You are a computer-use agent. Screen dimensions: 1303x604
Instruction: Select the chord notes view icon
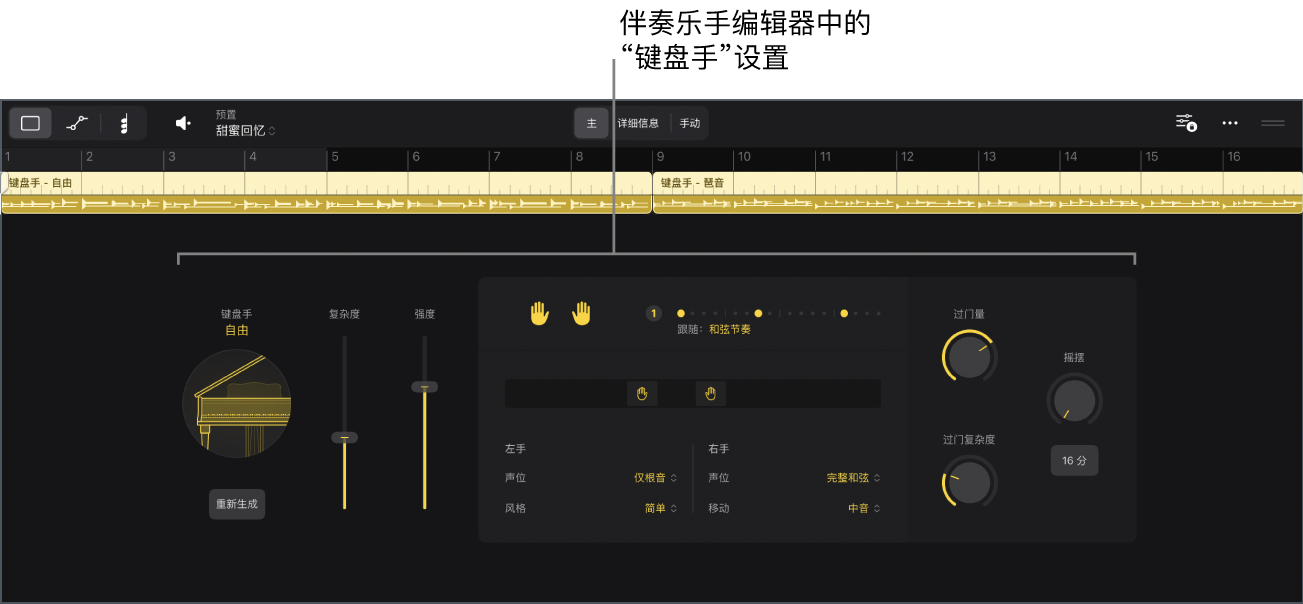pyautogui.click(x=124, y=124)
